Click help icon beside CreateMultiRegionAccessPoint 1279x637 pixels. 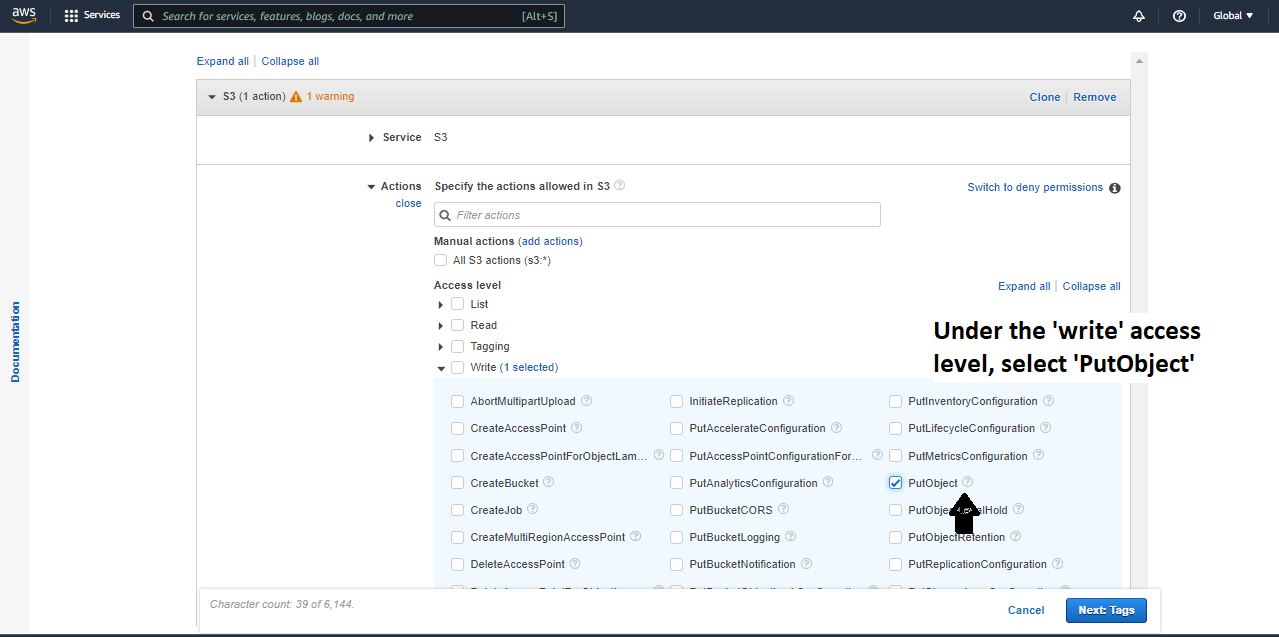[x=636, y=537]
